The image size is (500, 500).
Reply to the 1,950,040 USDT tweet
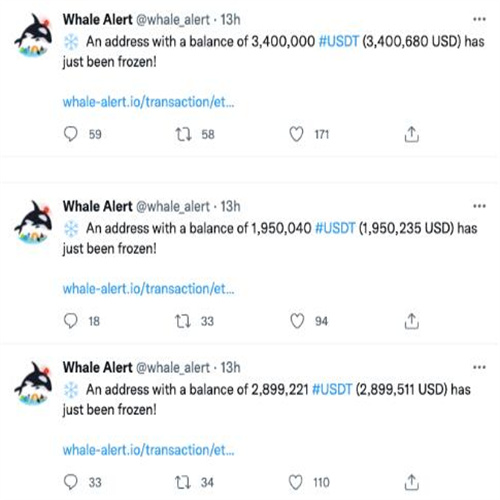pyautogui.click(x=71, y=321)
